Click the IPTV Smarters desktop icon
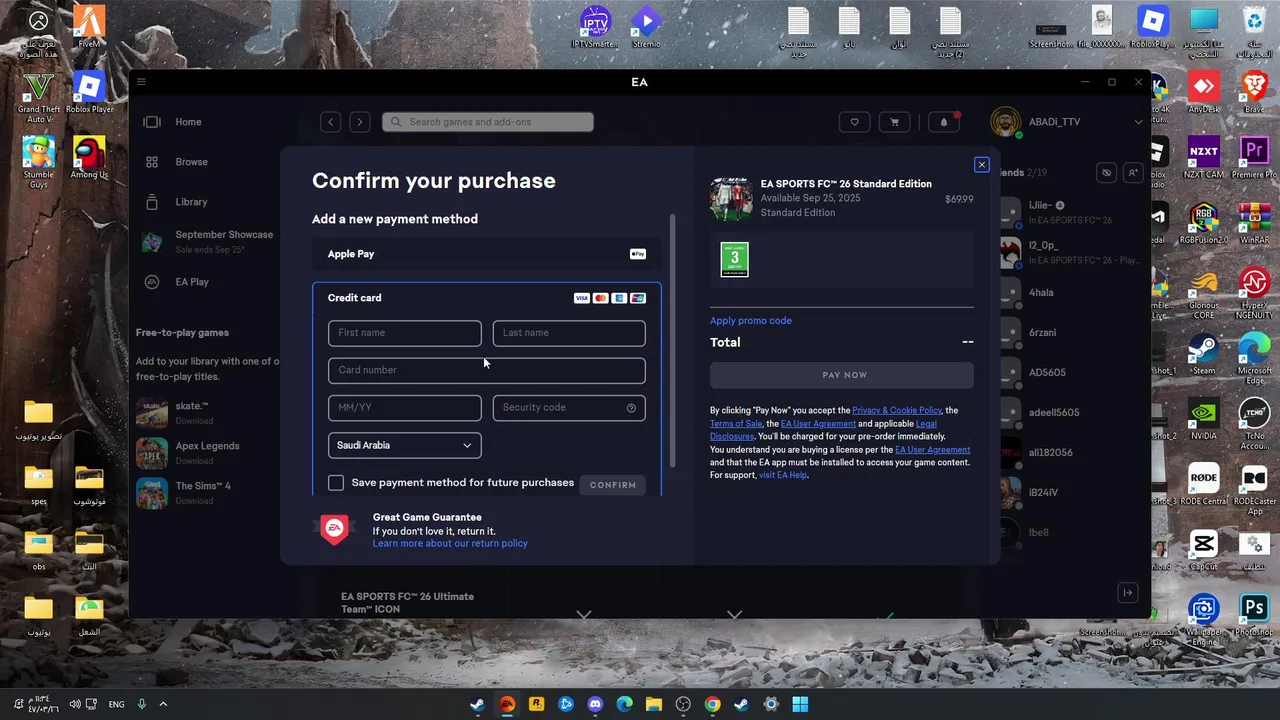Screen dimensions: 1280x720 [x=595, y=27]
